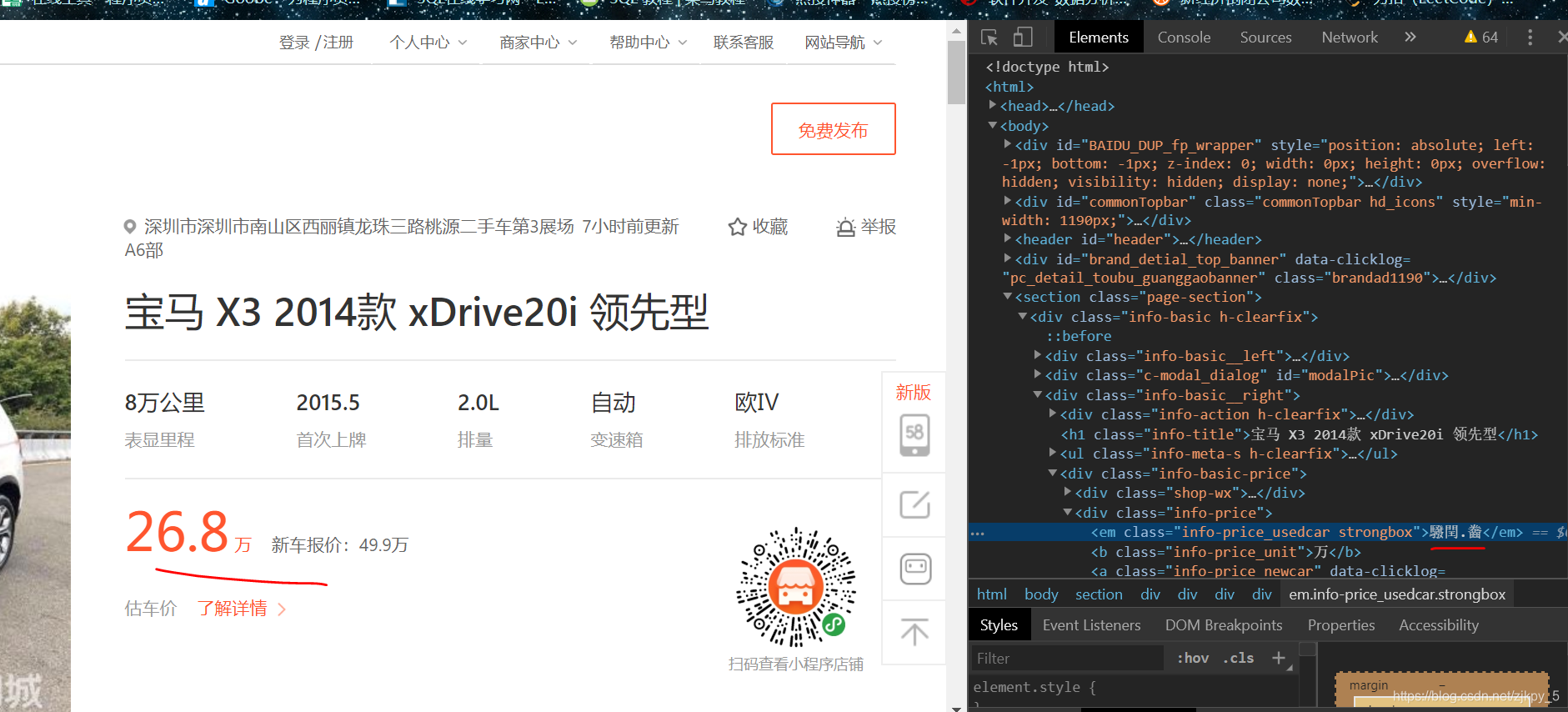
Task: Select the ::before pseudo-element row
Action: [1079, 336]
